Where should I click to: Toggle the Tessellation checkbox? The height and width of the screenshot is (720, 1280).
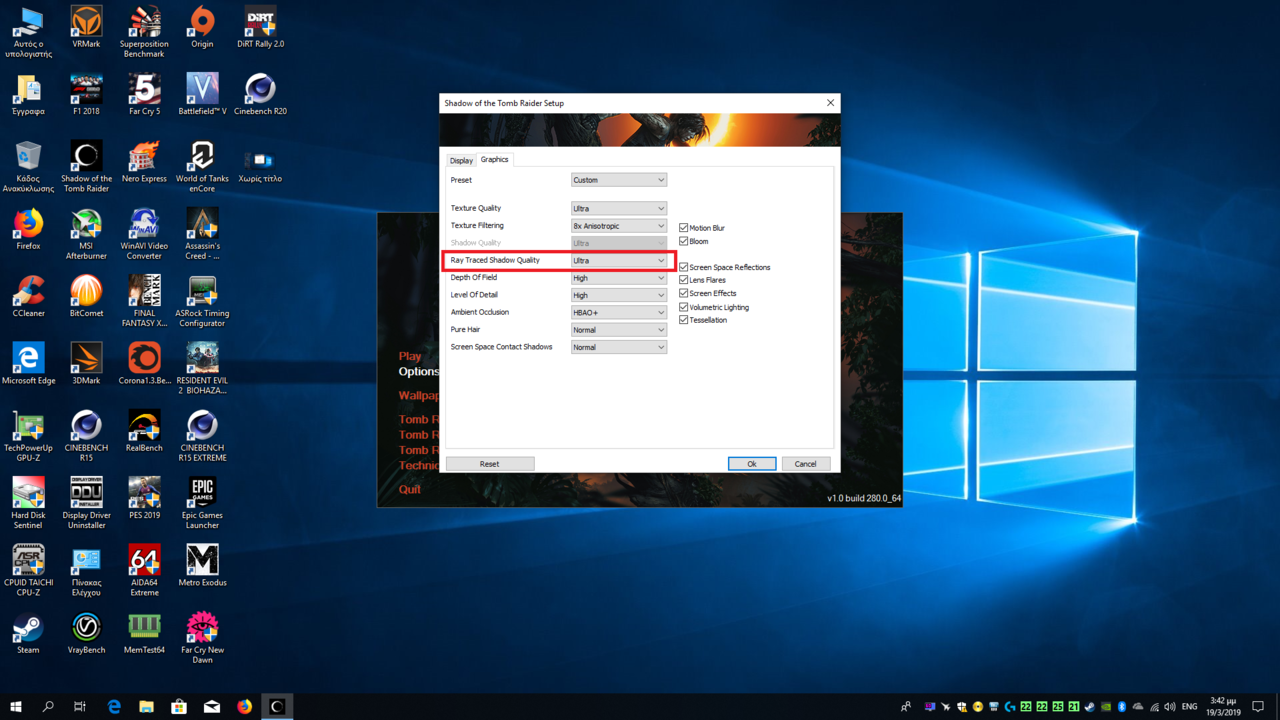(x=684, y=320)
